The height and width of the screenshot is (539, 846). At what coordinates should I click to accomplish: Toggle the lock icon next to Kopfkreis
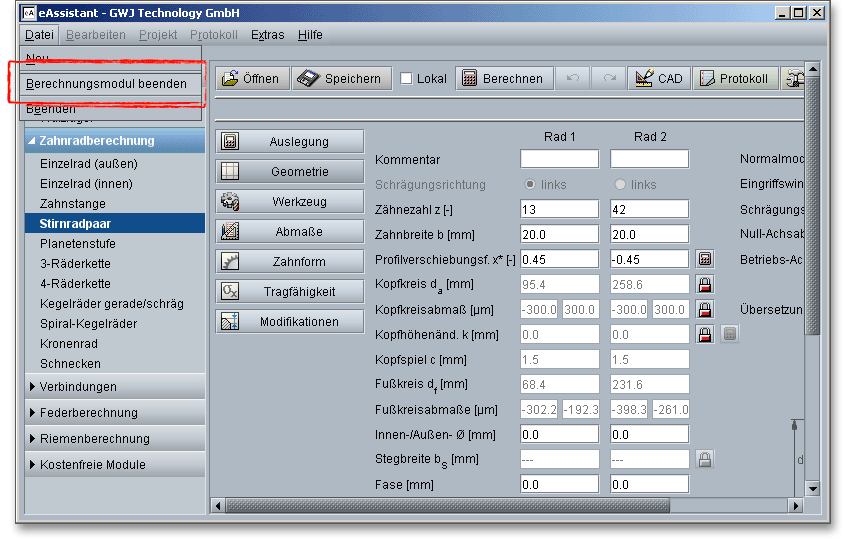pyautogui.click(x=705, y=284)
